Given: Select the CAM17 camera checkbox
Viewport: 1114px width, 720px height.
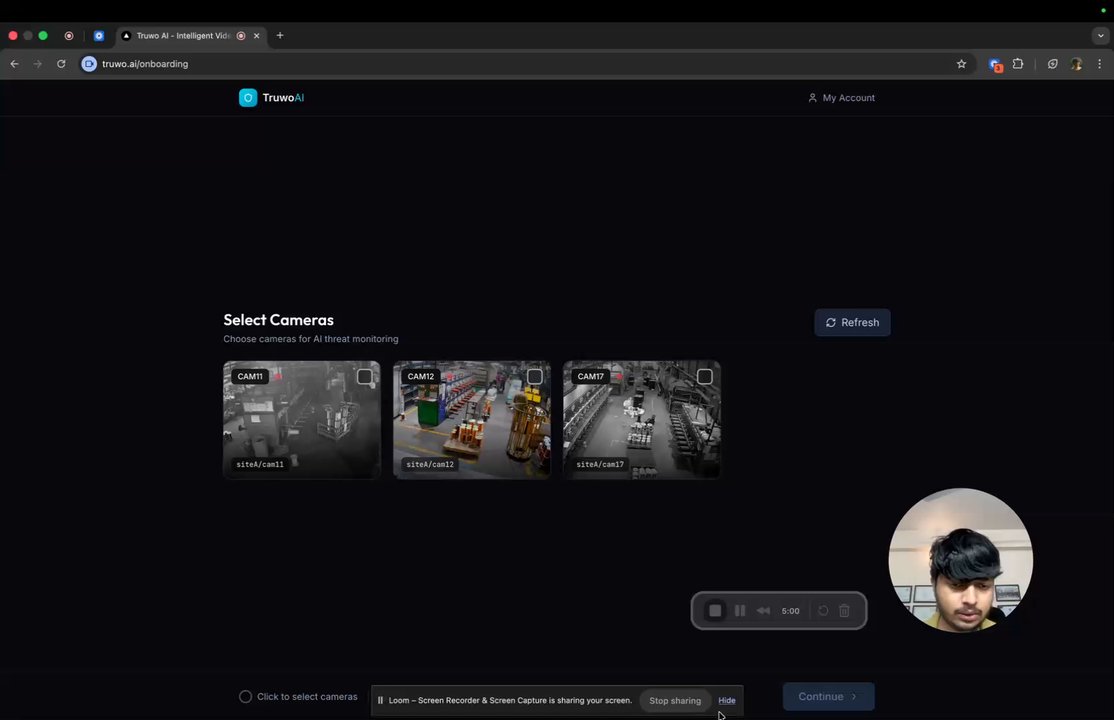Looking at the screenshot, I should point(704,377).
